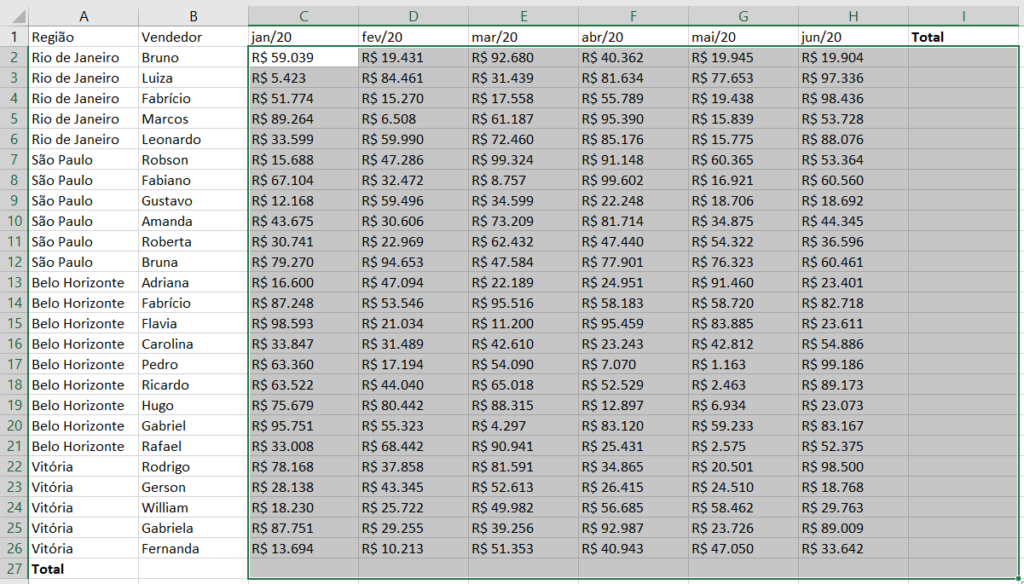Click Vitória region cell in row 22

(84, 466)
